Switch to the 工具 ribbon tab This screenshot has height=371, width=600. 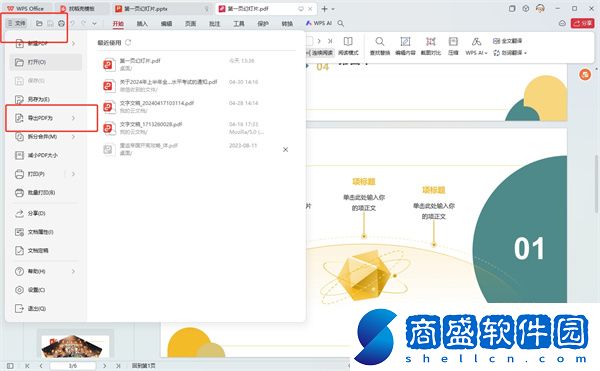coord(239,24)
